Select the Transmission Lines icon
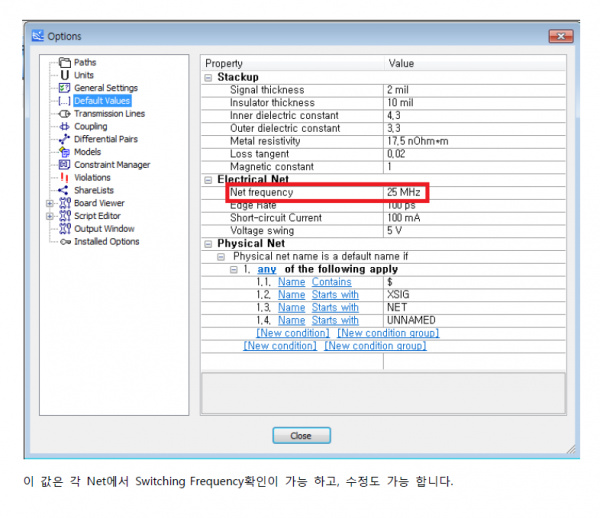 click(65, 114)
